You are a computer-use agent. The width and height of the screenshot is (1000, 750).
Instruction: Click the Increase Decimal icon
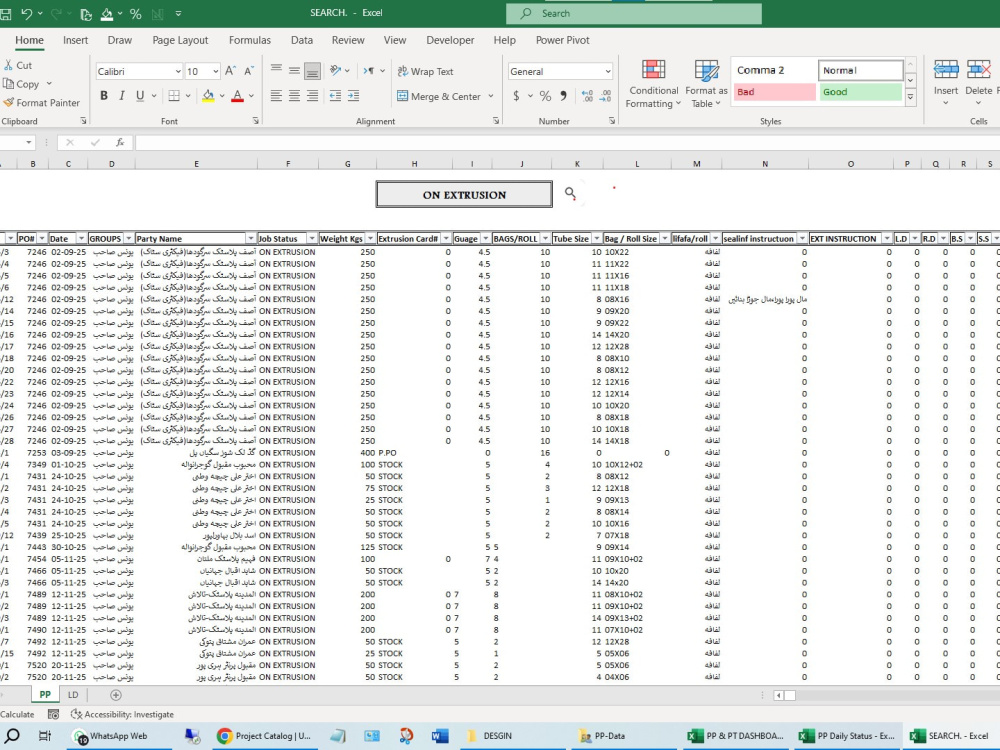point(587,96)
